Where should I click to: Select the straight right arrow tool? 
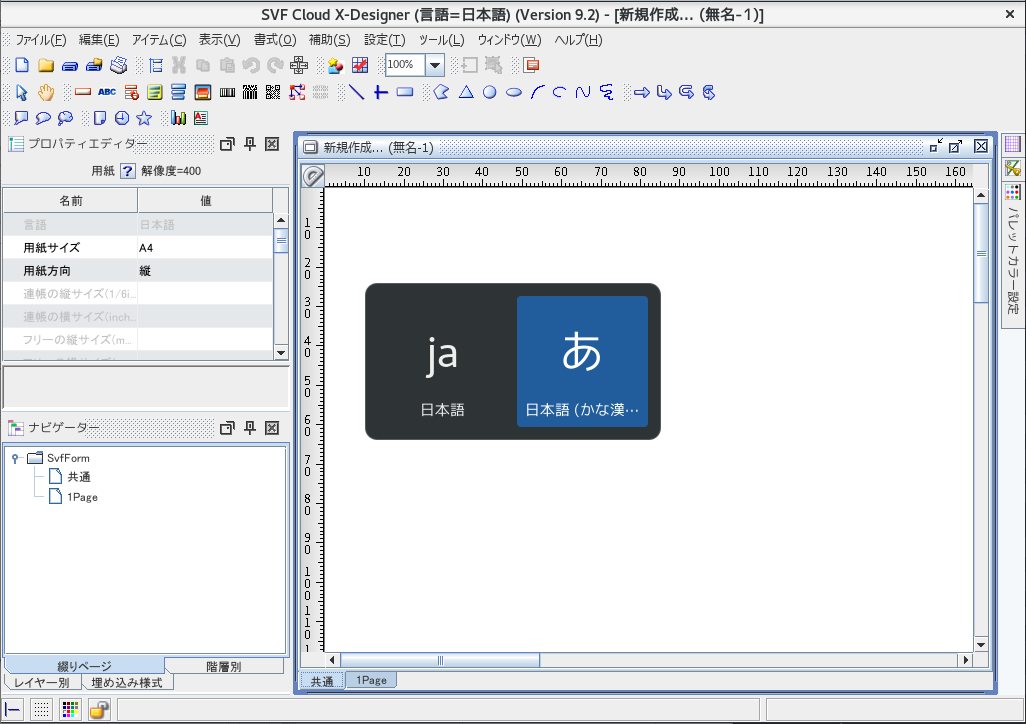642,92
